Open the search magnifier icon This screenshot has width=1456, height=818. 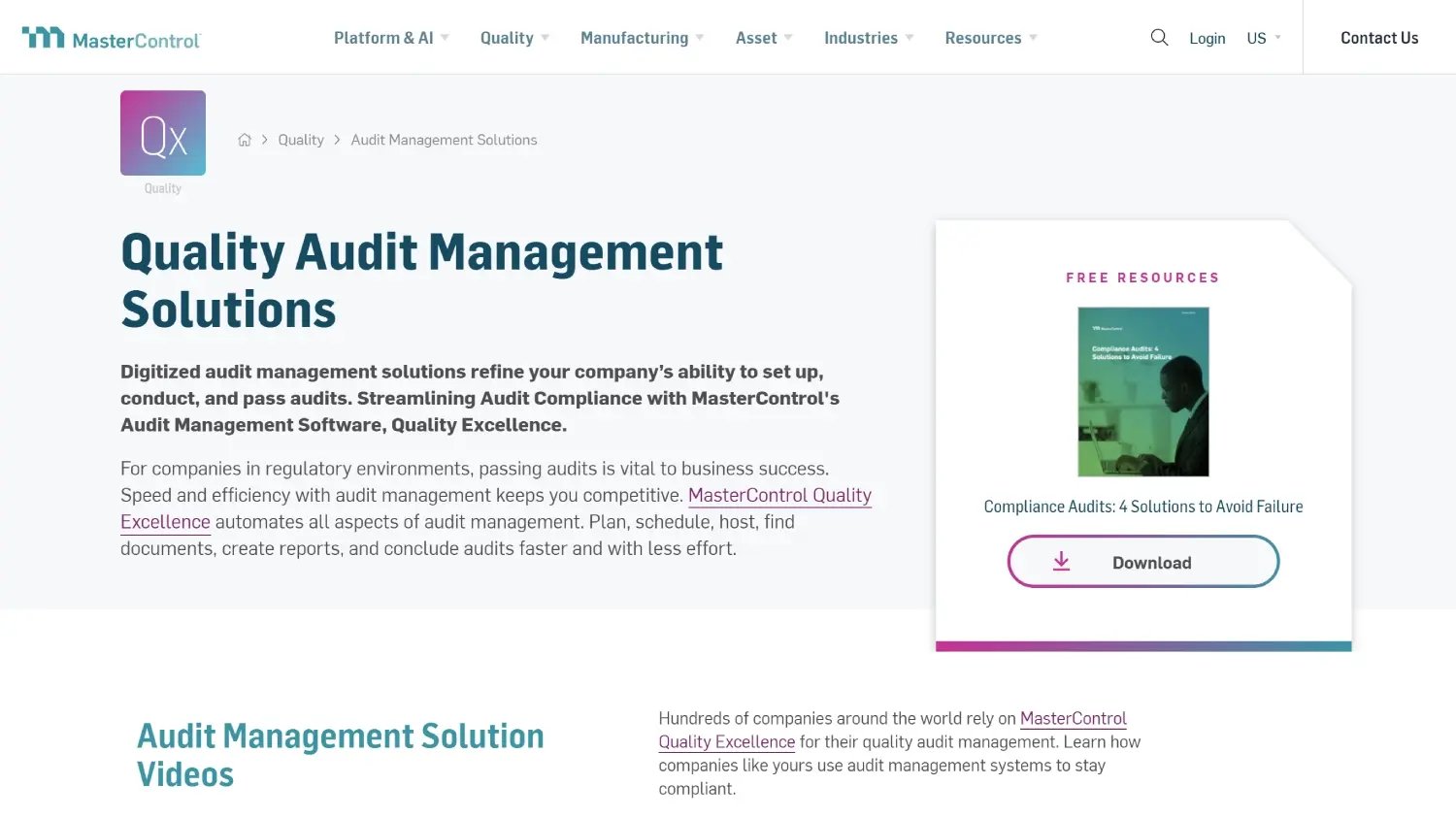[1159, 38]
